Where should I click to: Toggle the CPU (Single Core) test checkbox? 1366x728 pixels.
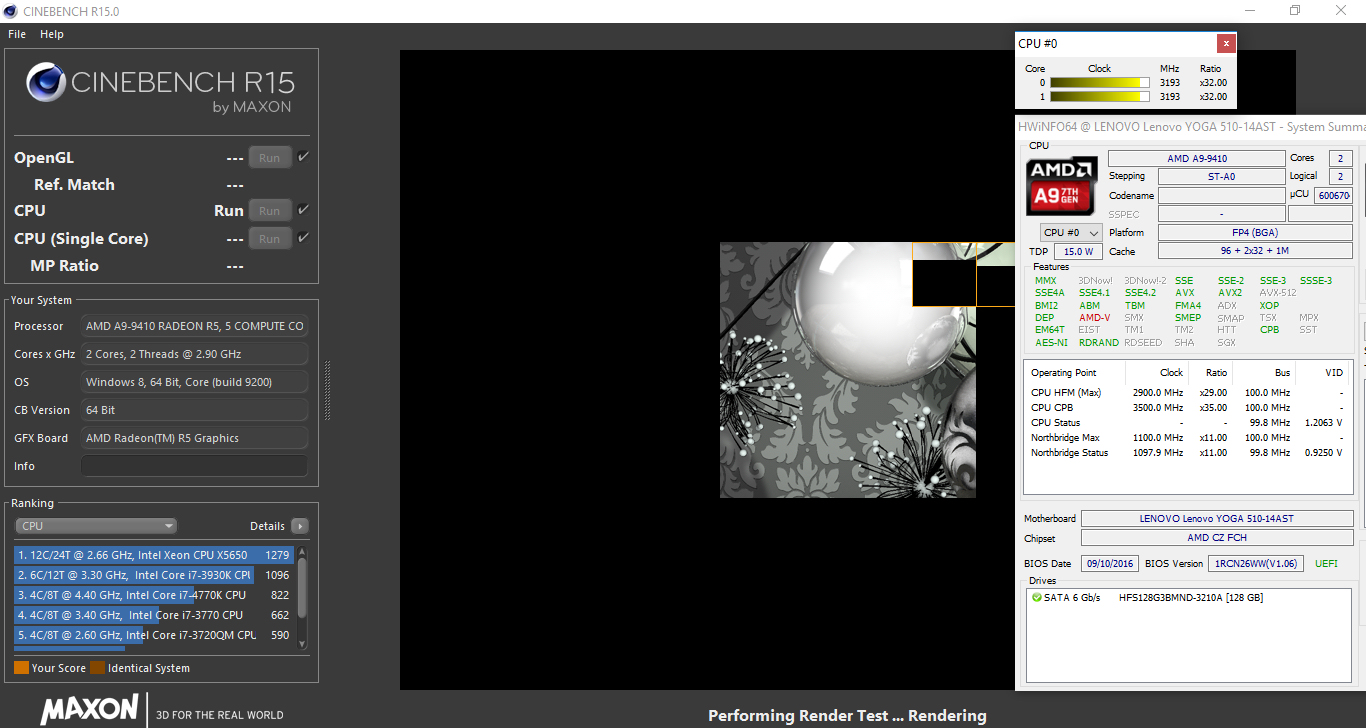click(x=303, y=238)
